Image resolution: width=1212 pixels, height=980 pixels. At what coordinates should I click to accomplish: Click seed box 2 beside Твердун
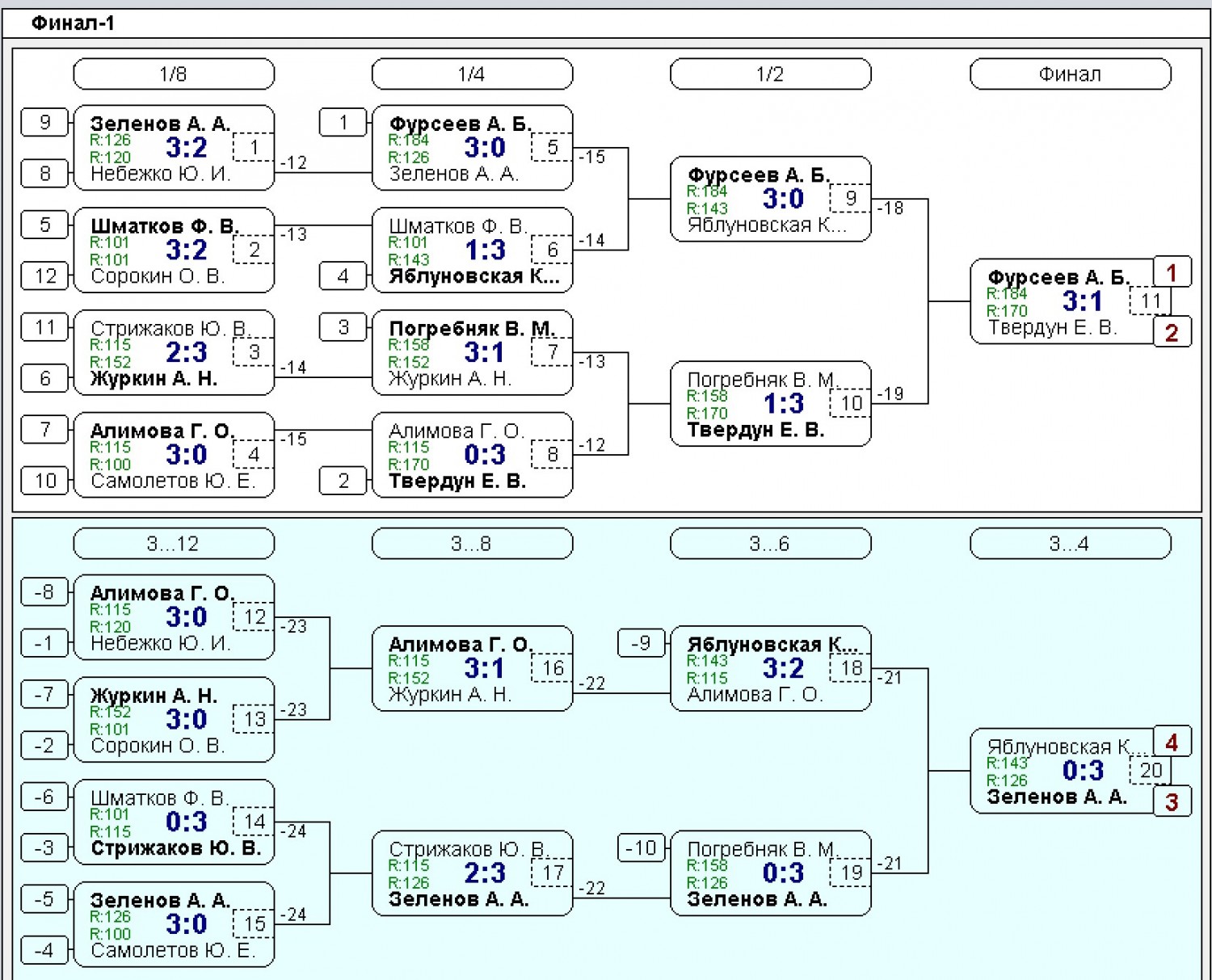343,481
